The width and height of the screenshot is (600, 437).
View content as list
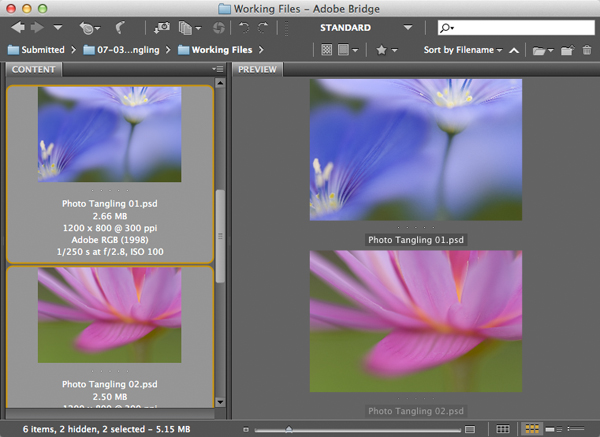point(576,429)
